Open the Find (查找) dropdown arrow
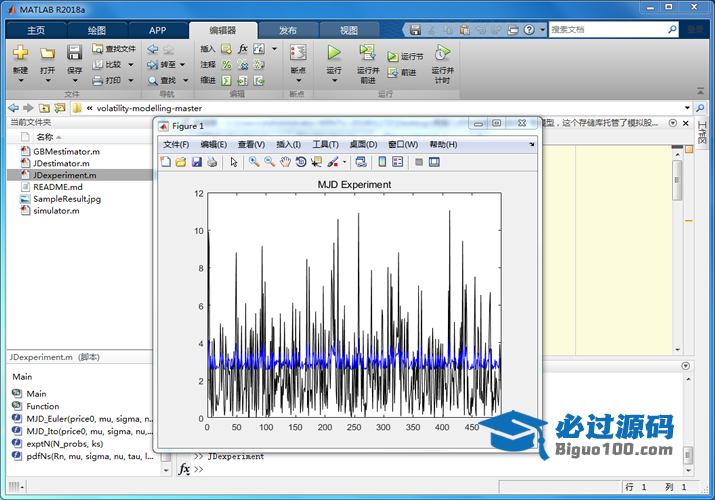This screenshot has height=500, width=715. pos(186,81)
